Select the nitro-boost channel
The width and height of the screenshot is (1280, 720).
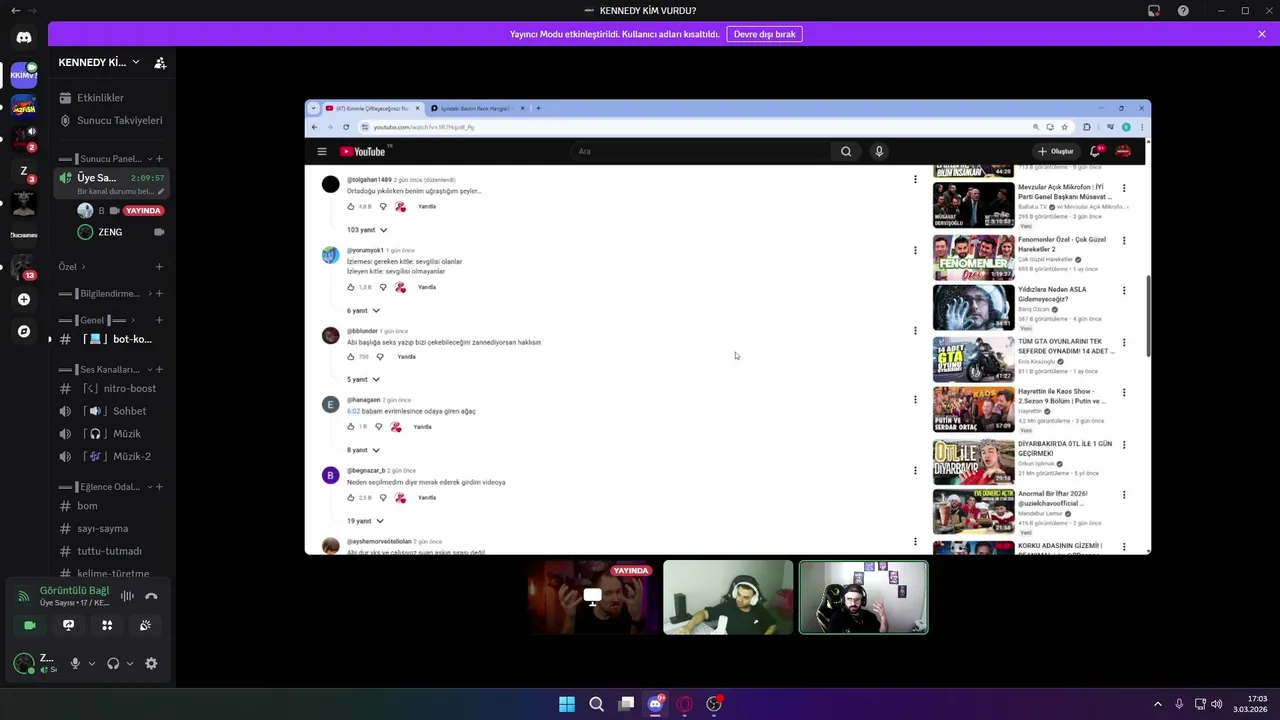click(111, 388)
